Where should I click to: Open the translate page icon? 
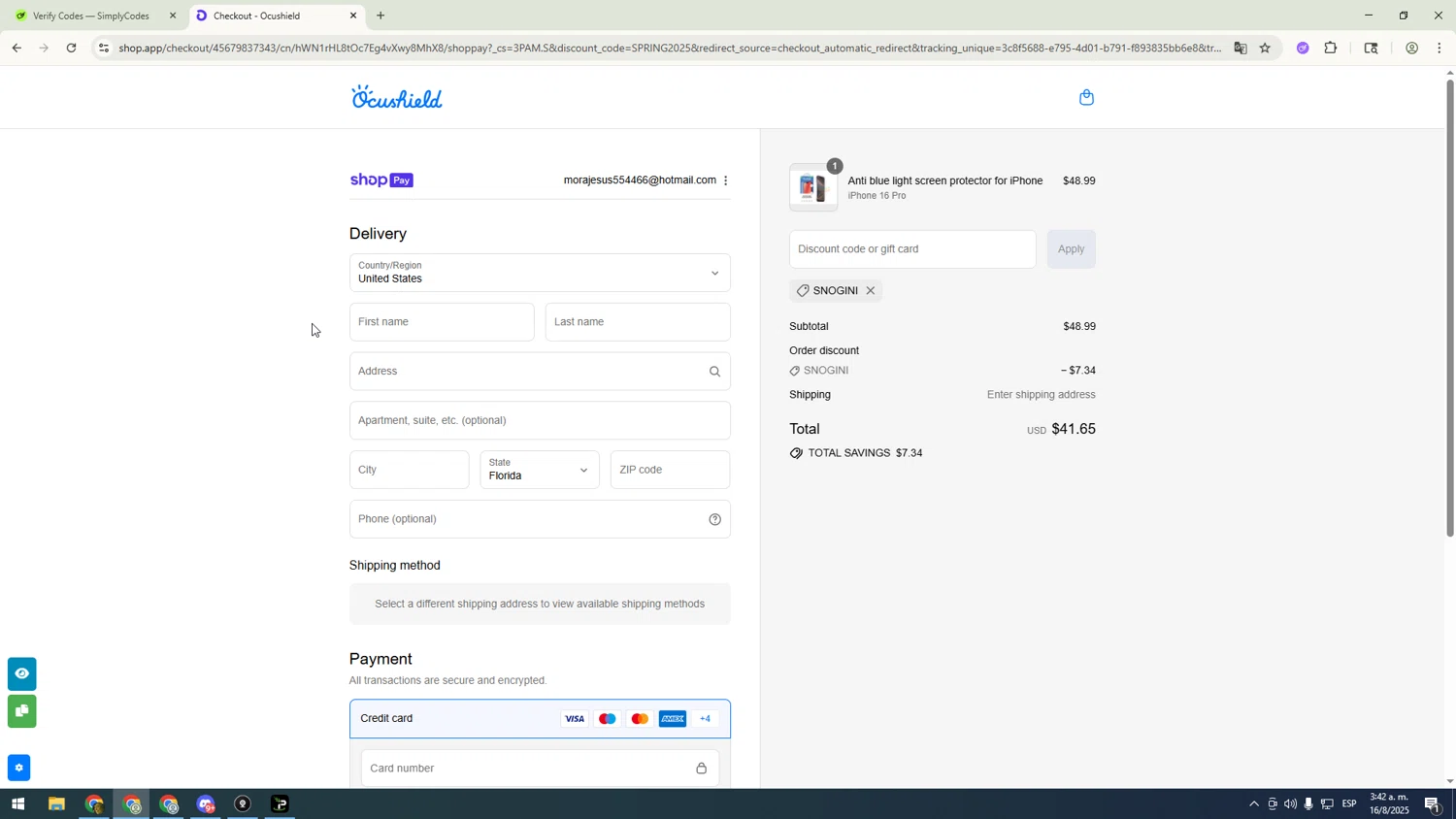[1240, 48]
